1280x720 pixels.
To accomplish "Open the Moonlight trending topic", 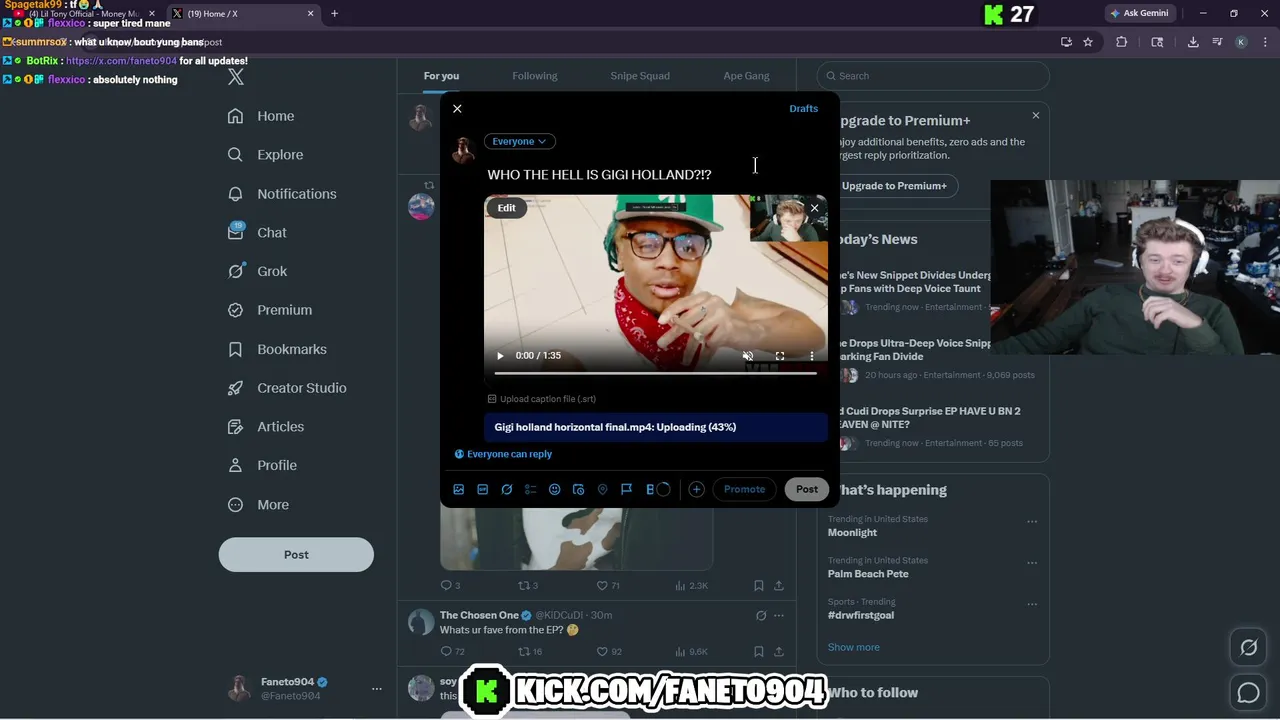I will click(x=852, y=533).
